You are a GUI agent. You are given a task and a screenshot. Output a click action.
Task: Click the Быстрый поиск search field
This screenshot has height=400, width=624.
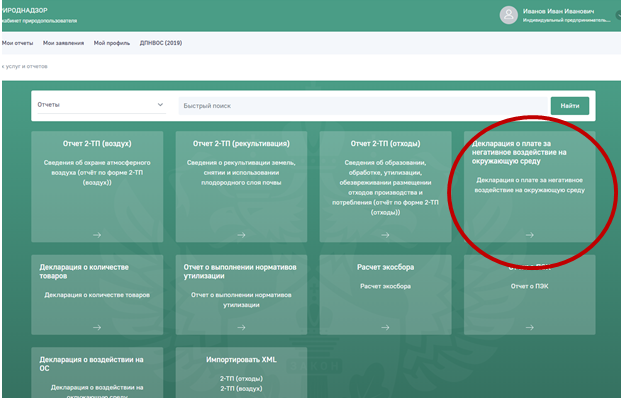point(360,105)
